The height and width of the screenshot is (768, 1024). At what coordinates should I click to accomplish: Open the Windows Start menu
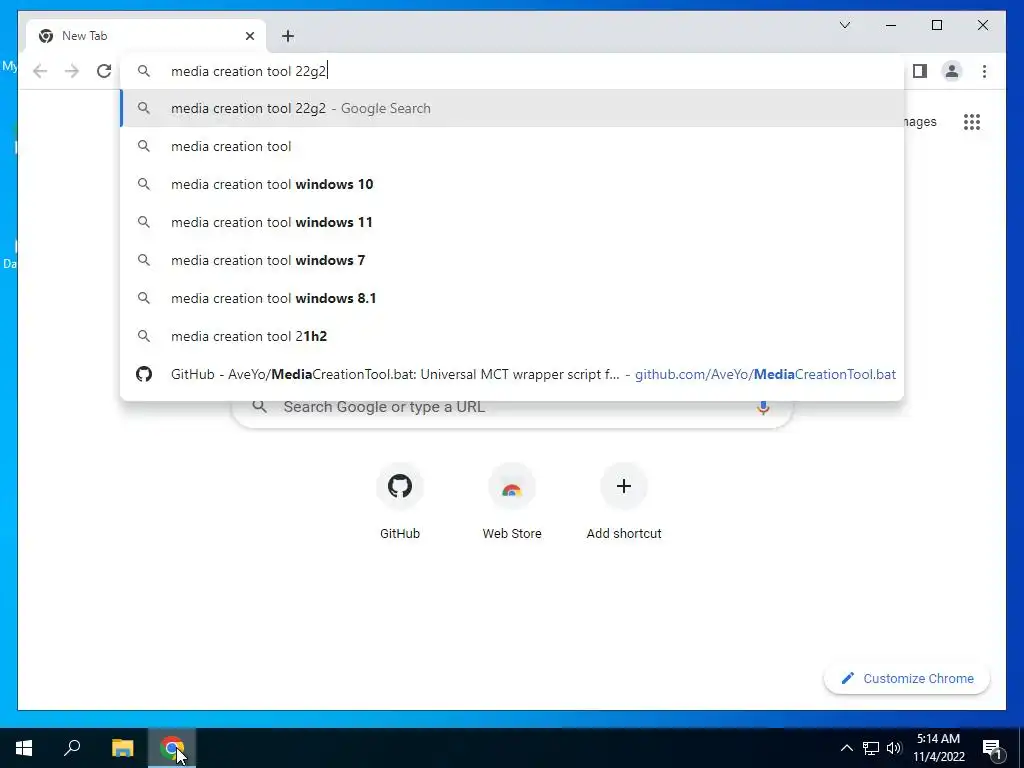tap(24, 748)
